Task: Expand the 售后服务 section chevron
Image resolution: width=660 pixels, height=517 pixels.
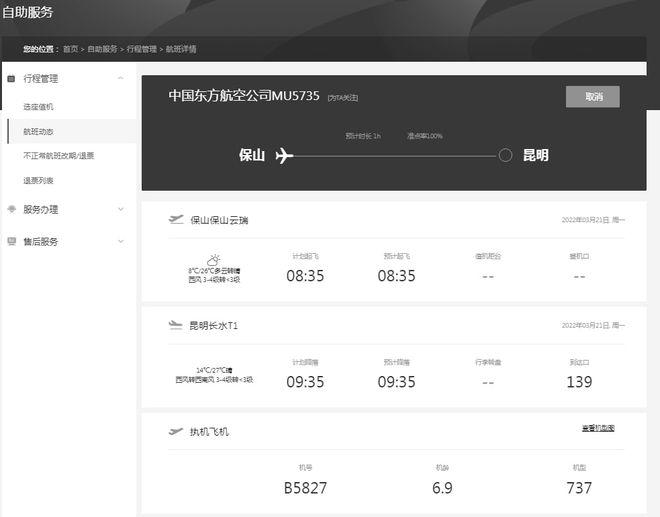Action: [121, 242]
